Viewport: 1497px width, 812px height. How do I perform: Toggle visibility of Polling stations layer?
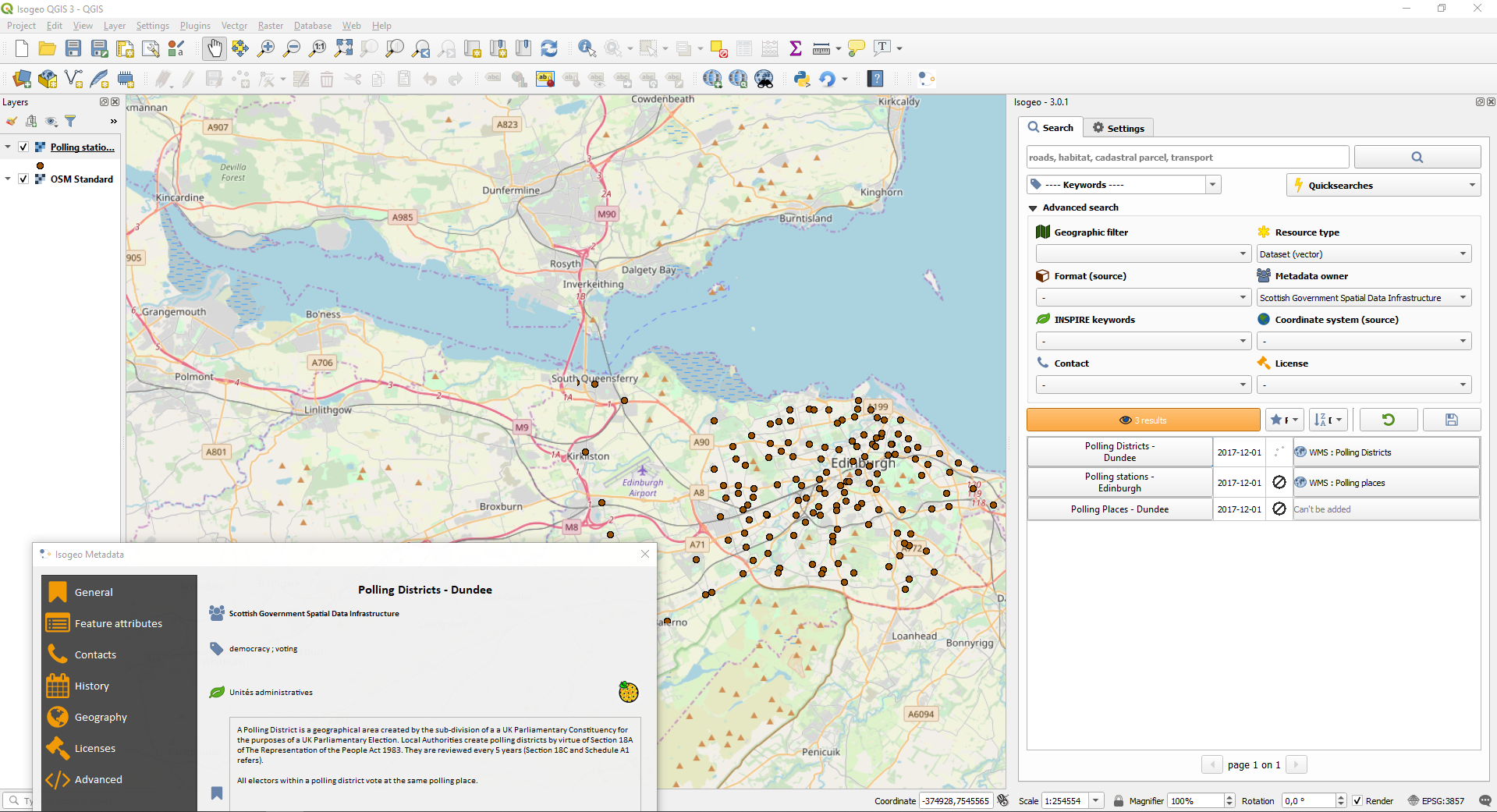(x=23, y=147)
